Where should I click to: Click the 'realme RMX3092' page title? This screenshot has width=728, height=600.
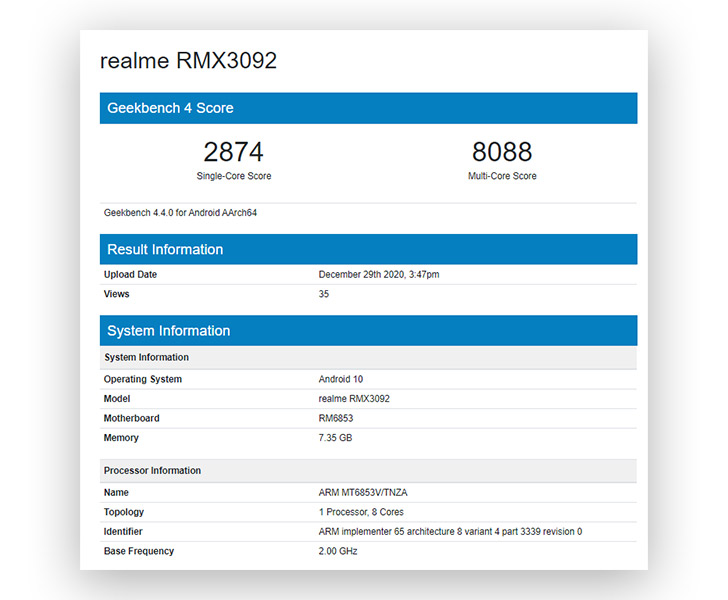coord(188,60)
